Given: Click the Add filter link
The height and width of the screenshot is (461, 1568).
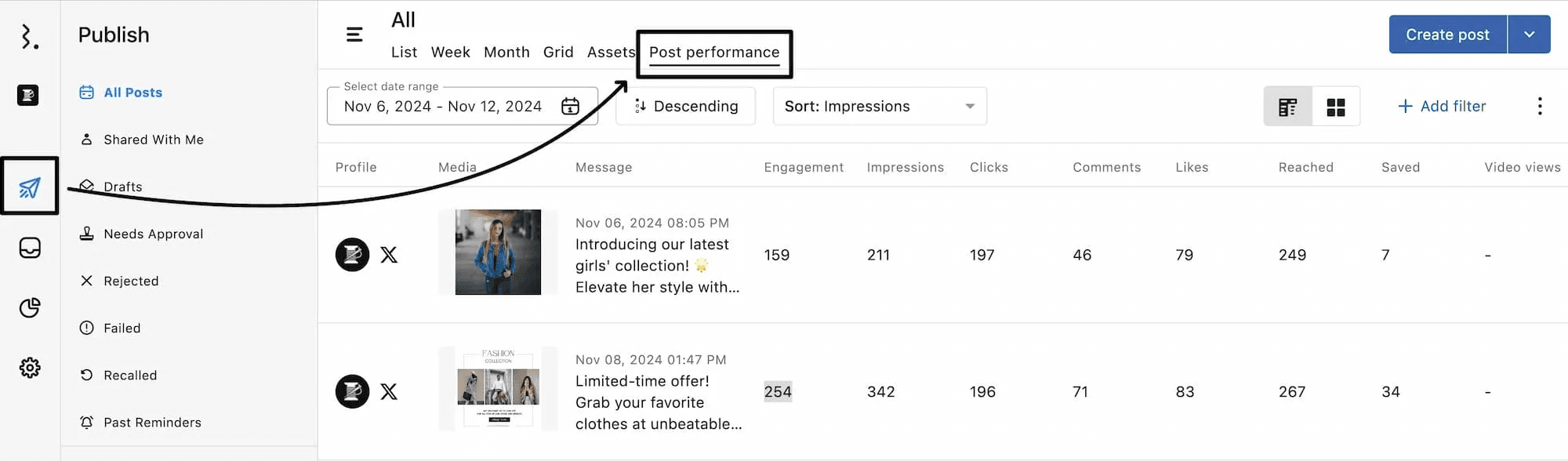Looking at the screenshot, I should 1442,106.
